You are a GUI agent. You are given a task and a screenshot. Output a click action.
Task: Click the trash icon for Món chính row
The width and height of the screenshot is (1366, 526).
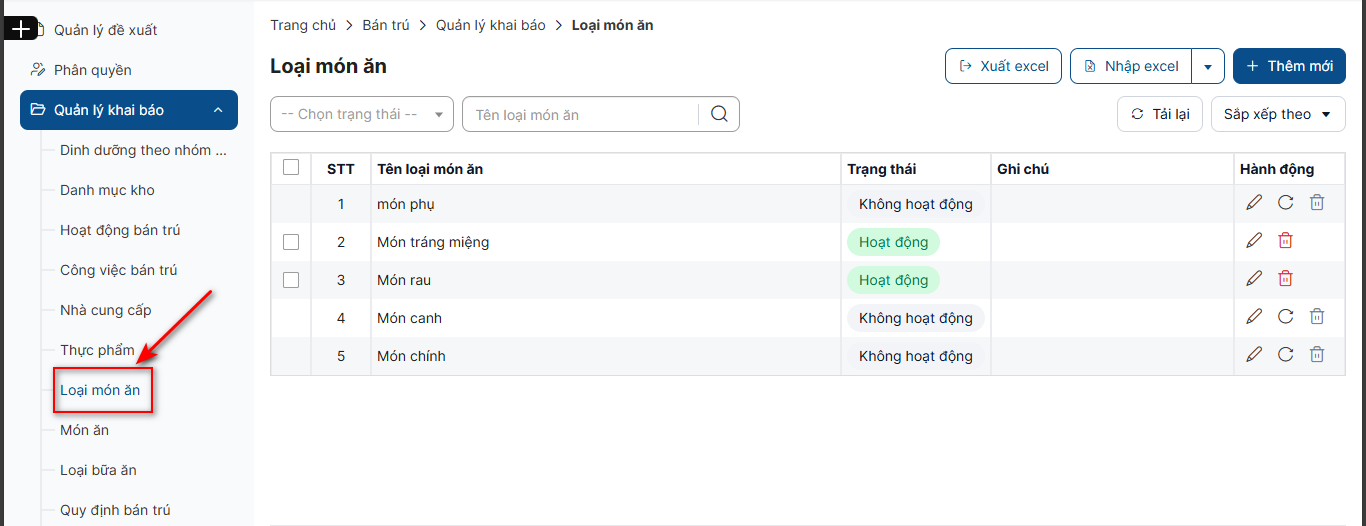point(1317,355)
